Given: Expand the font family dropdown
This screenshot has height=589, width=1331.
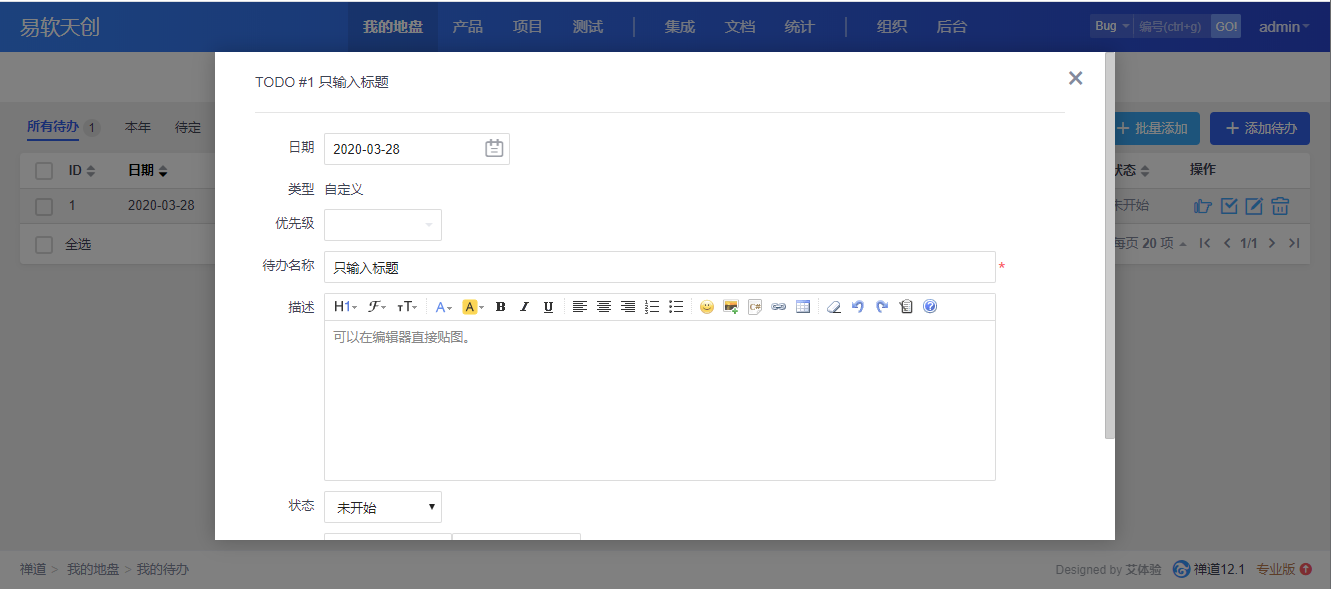Looking at the screenshot, I should (377, 307).
